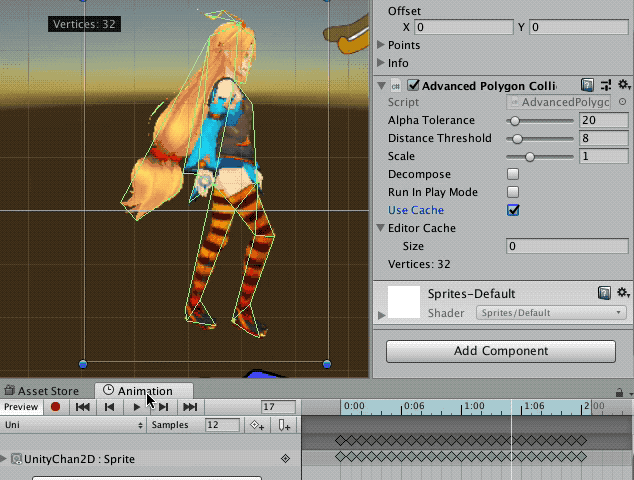Open help for Advanced Polygon Collider component

coord(587,85)
